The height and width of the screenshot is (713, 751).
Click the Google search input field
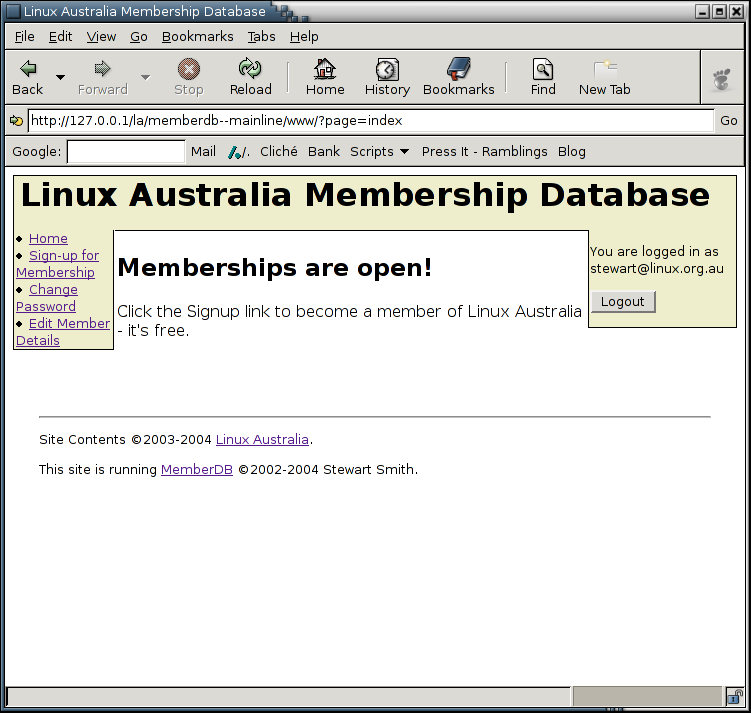point(126,152)
